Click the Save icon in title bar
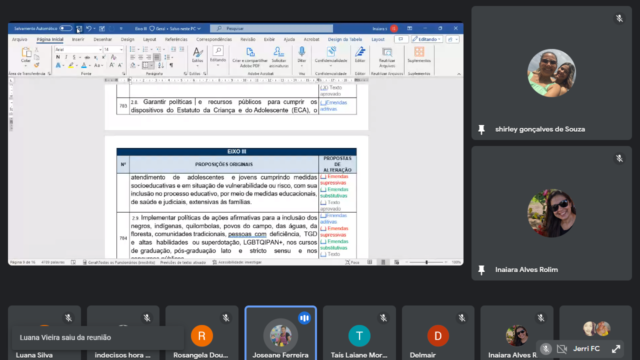Image resolution: width=640 pixels, height=360 pixels. [79, 29]
